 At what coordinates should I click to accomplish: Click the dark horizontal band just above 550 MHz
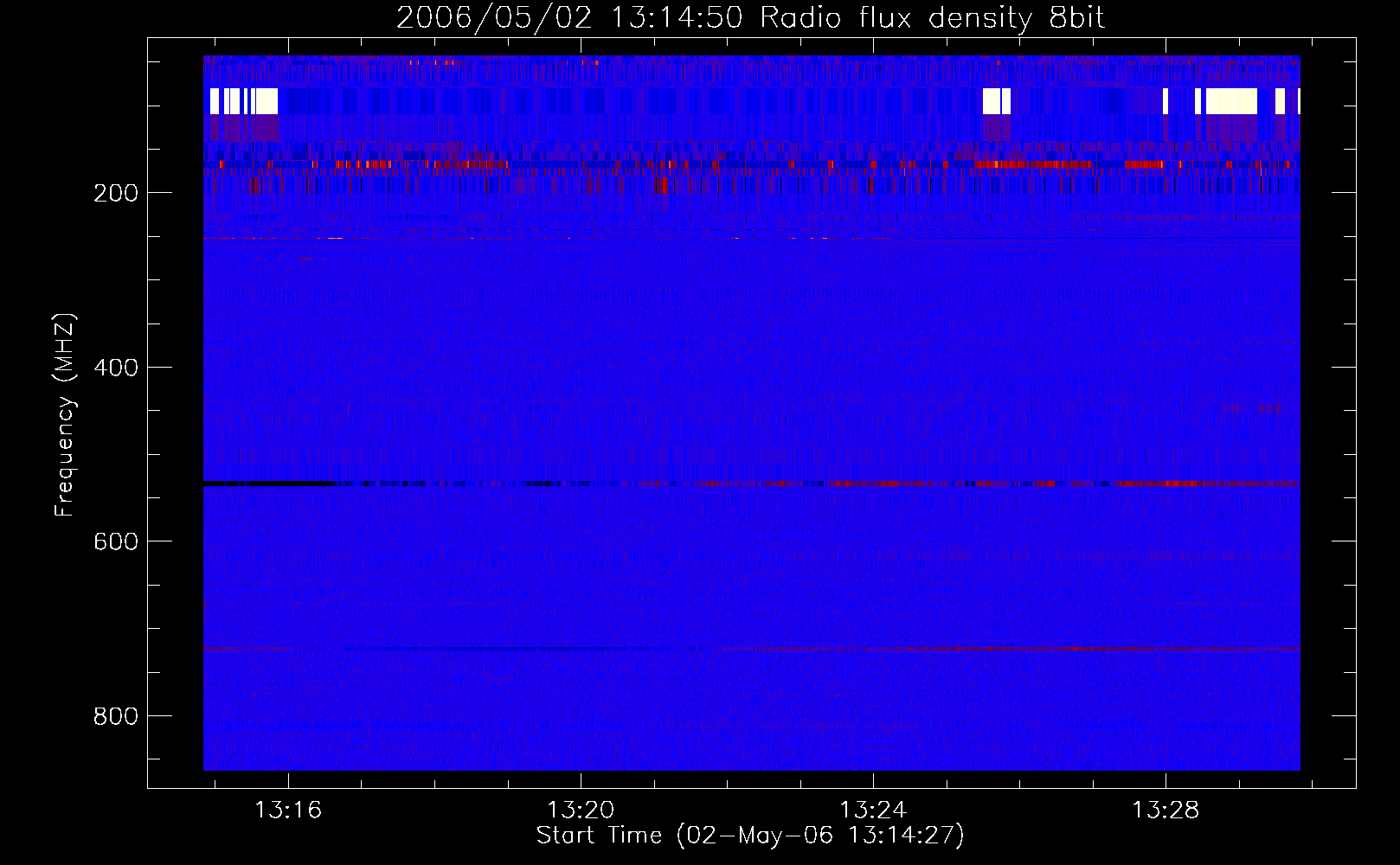[x=752, y=484]
